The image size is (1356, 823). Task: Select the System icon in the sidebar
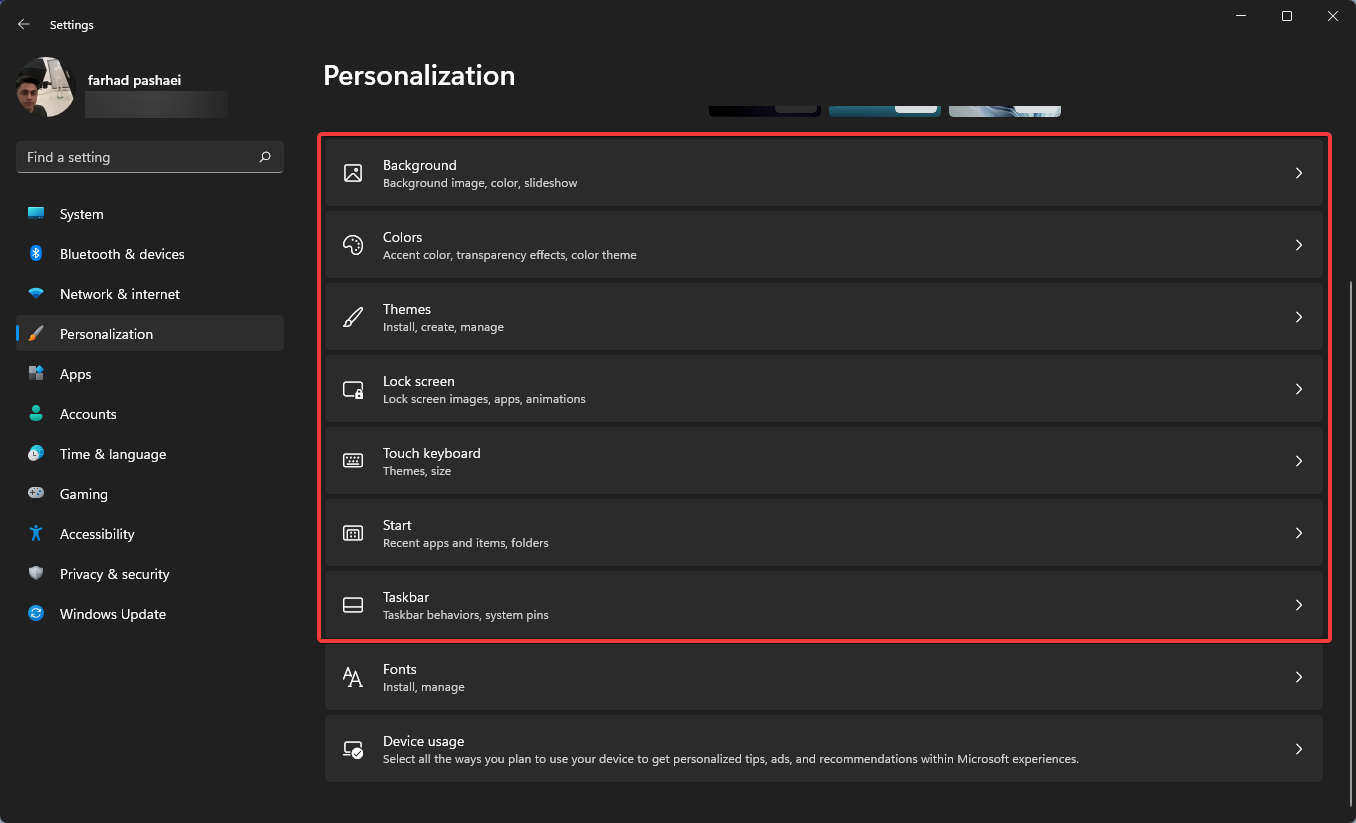click(x=36, y=214)
